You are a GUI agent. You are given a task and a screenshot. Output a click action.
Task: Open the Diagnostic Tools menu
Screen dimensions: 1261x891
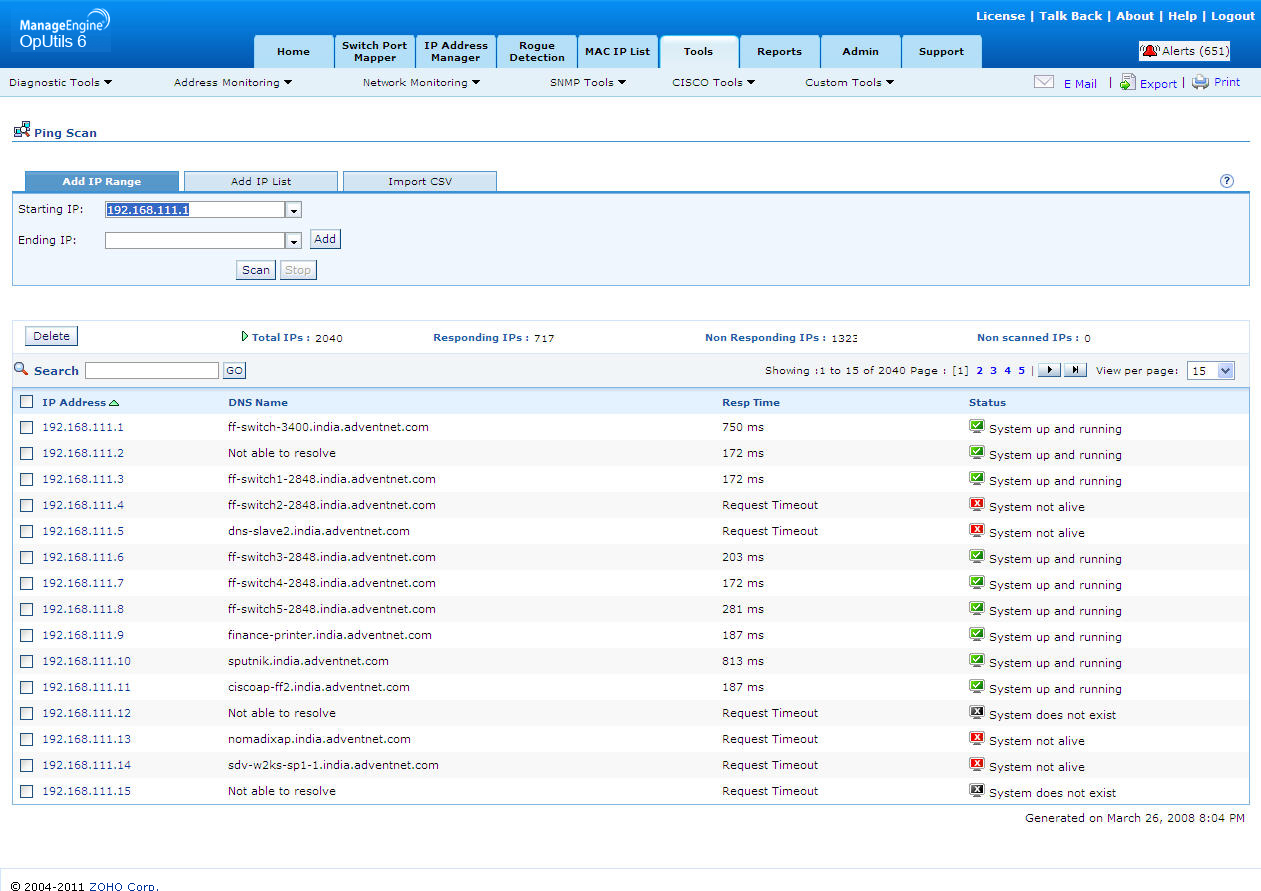(60, 83)
